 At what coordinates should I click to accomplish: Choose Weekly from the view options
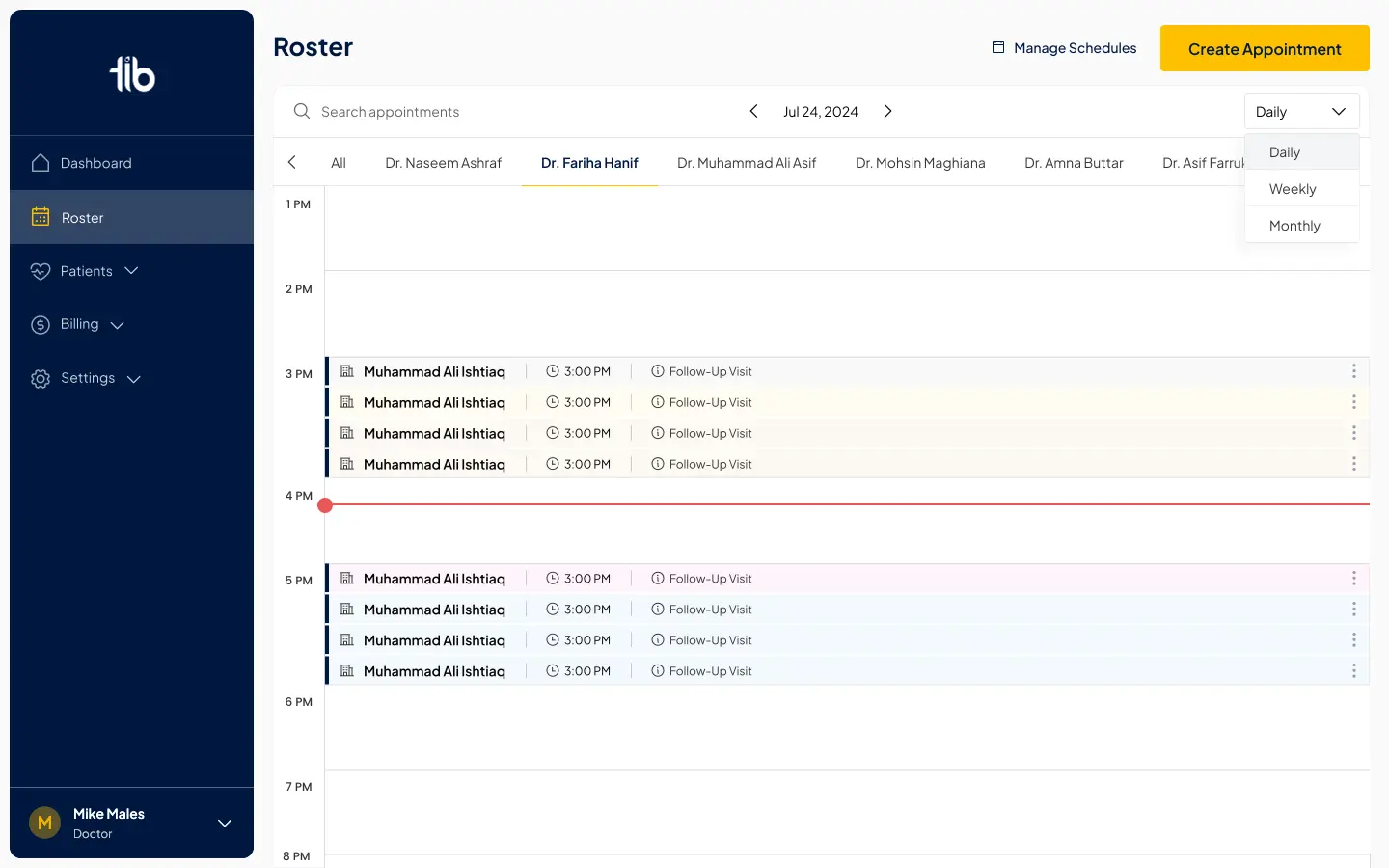(x=1302, y=189)
